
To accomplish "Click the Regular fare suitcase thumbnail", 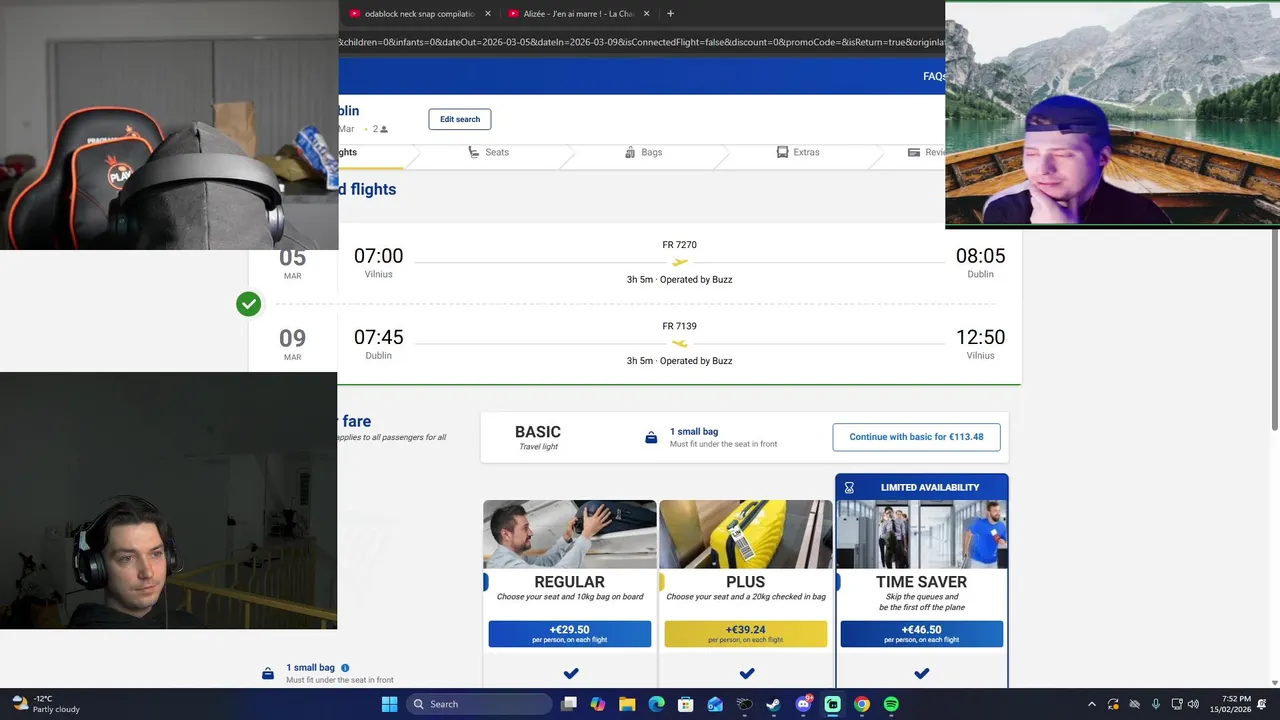I will (570, 534).
